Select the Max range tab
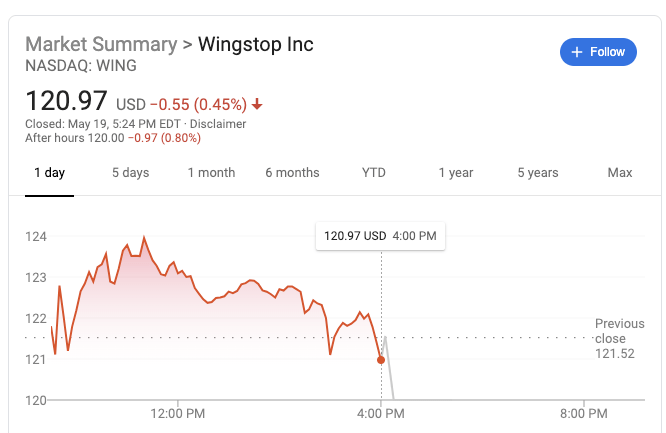The height and width of the screenshot is (433, 666). click(x=620, y=173)
